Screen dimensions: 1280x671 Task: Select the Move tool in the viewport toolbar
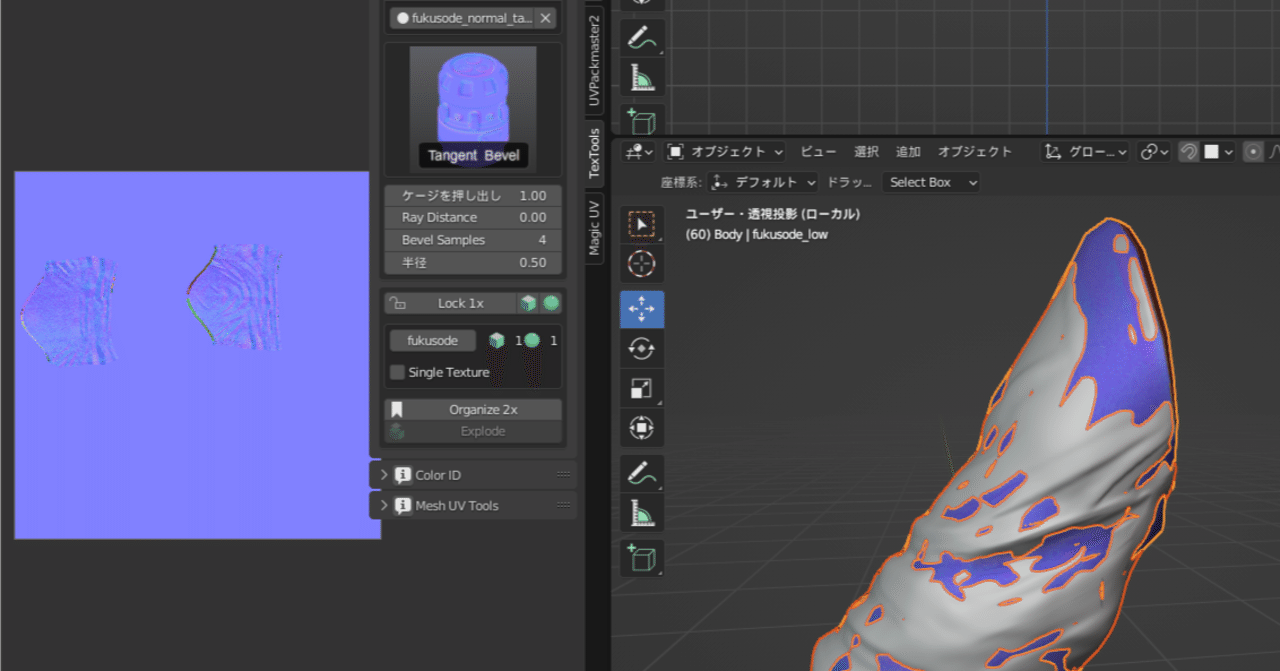click(641, 309)
